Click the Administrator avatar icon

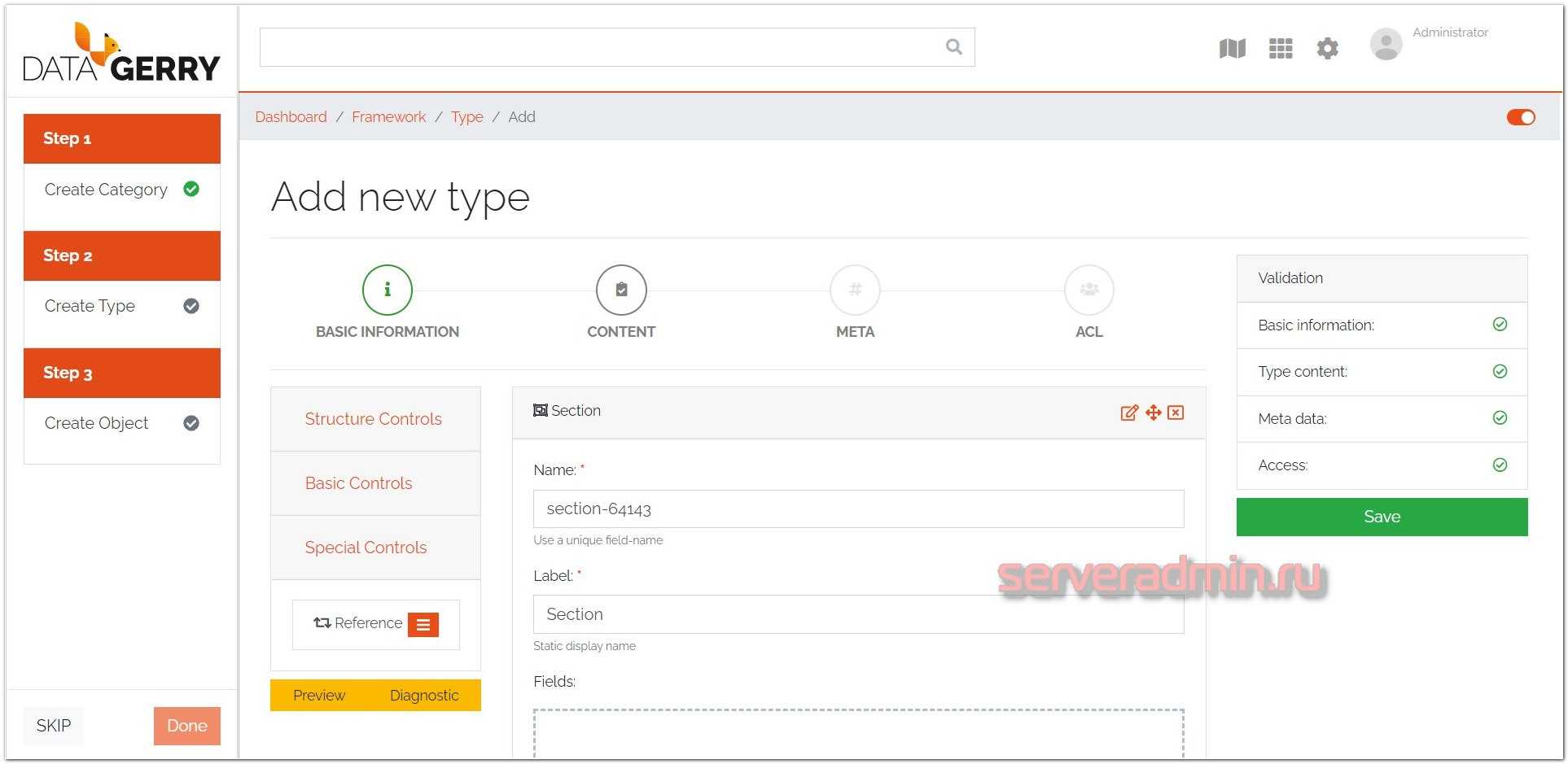click(x=1386, y=44)
